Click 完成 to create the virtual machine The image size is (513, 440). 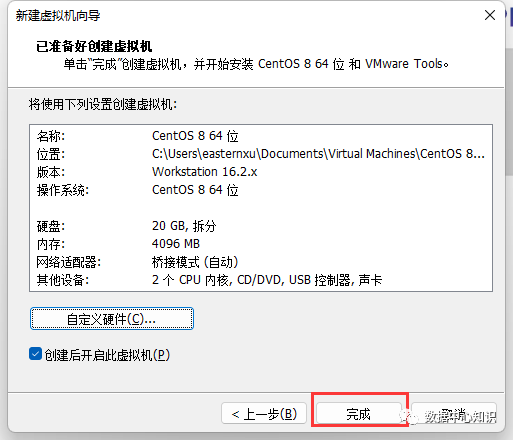click(x=358, y=414)
